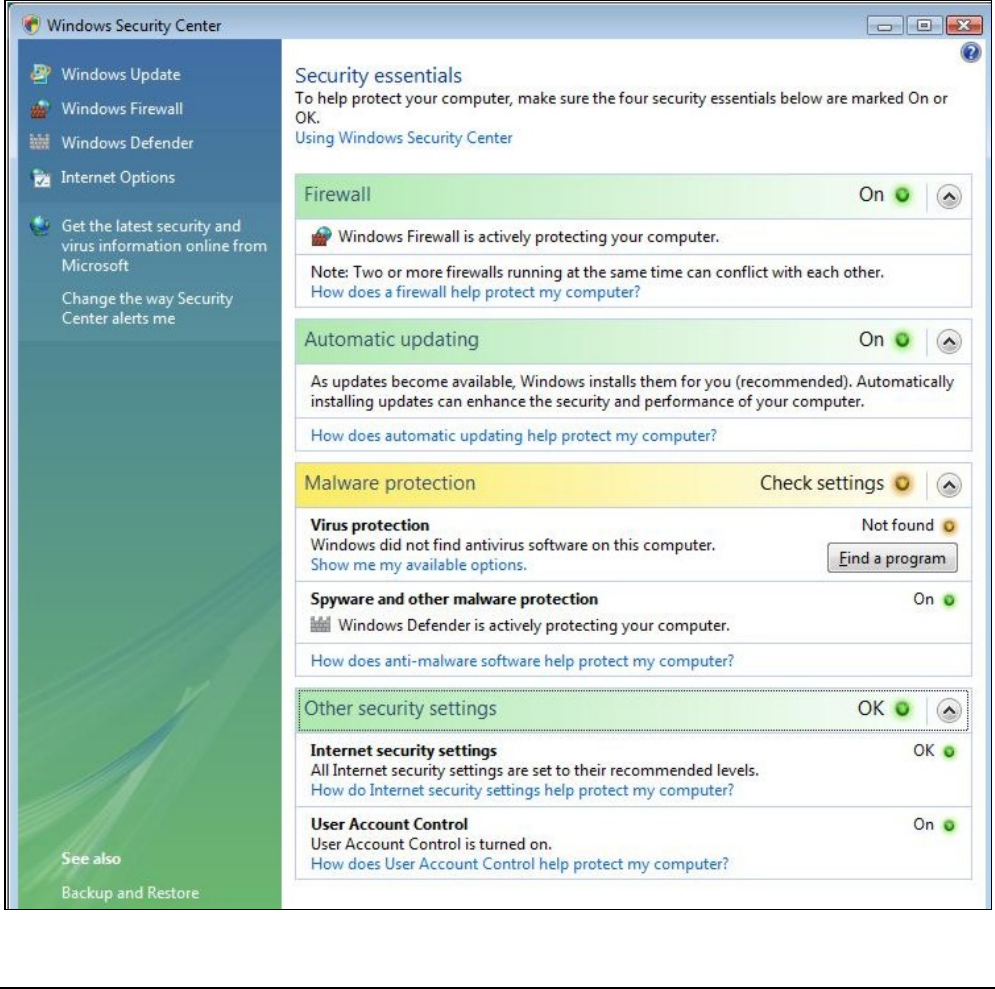The width and height of the screenshot is (995, 989).
Task: Open Windows Update from the sidebar icon
Action: tap(40, 74)
